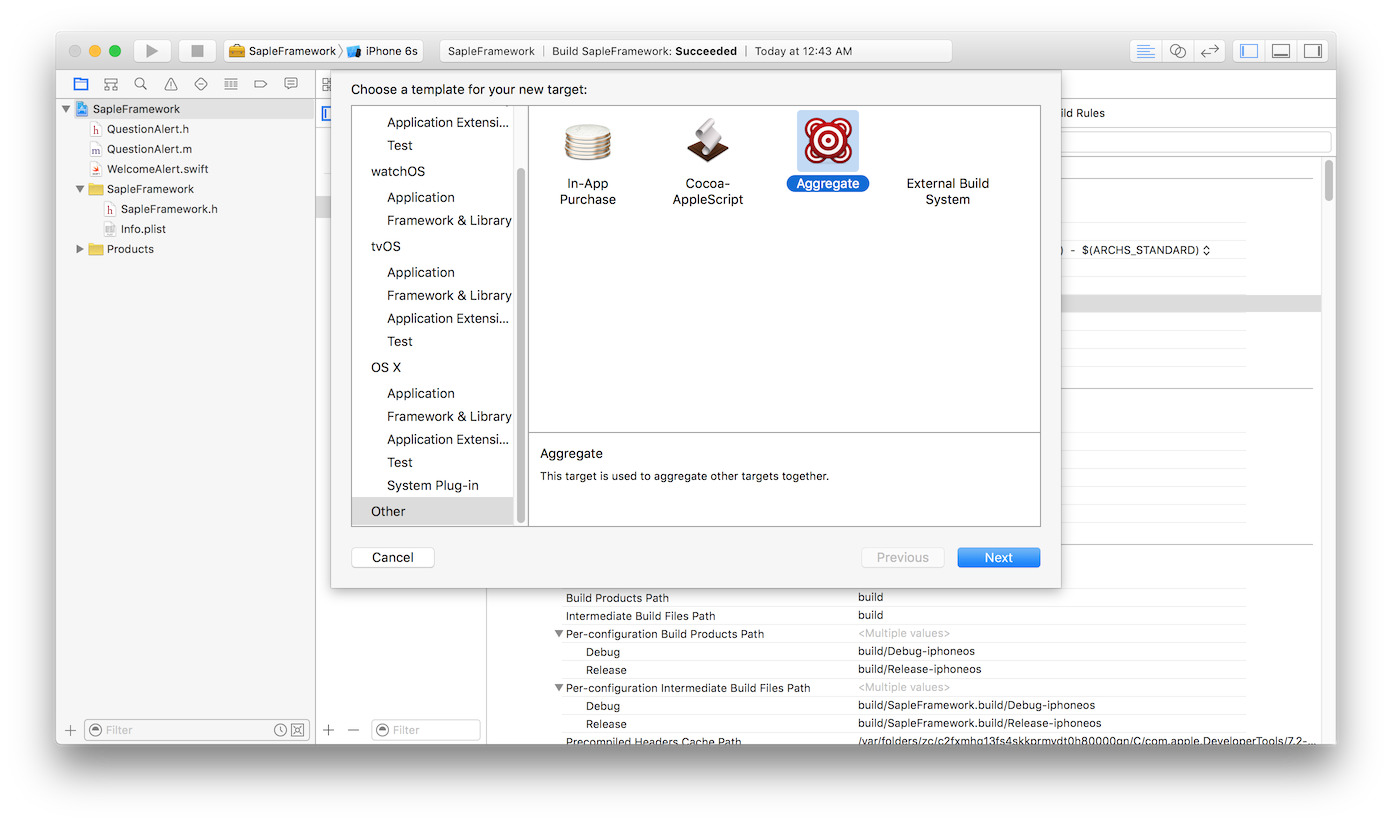1392x824 pixels.
Task: Click the Build Products Path value 'build'
Action: [x=871, y=597]
